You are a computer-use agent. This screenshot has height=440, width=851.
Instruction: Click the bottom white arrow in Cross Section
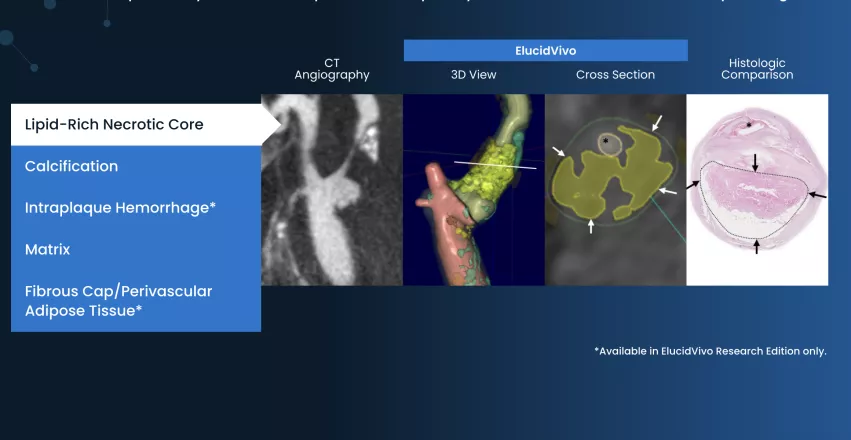coord(591,226)
